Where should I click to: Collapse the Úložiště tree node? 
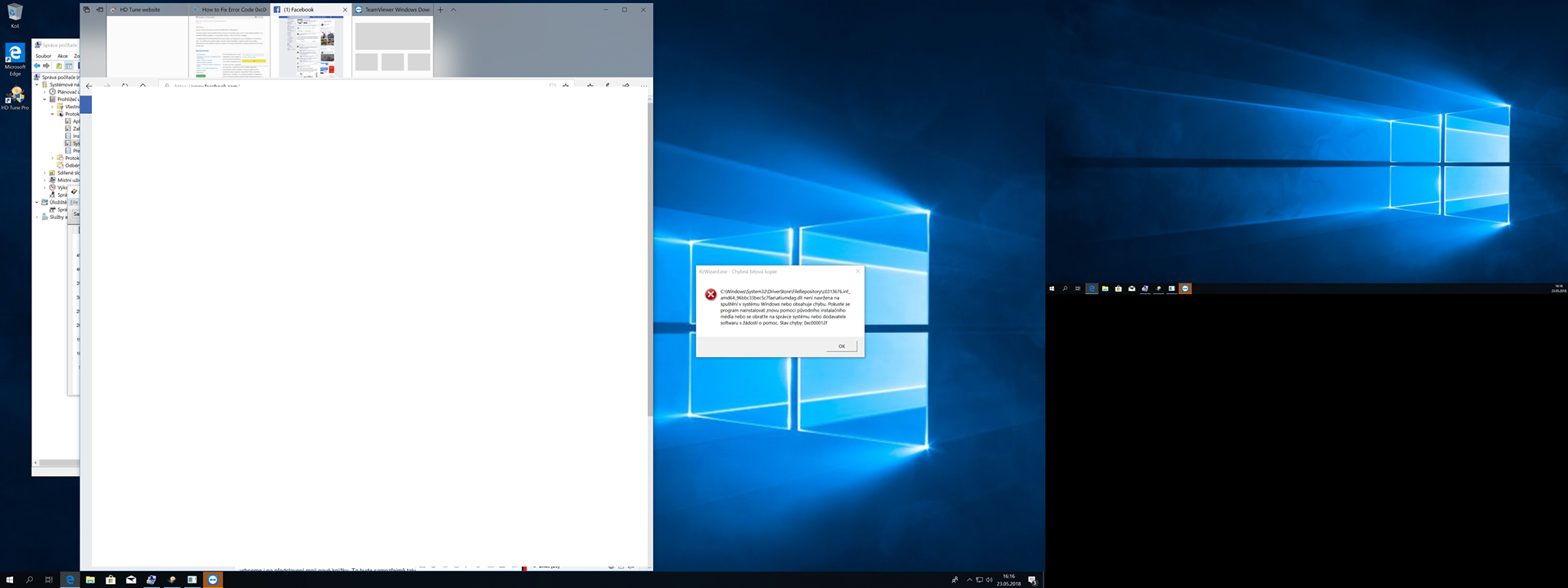point(37,202)
